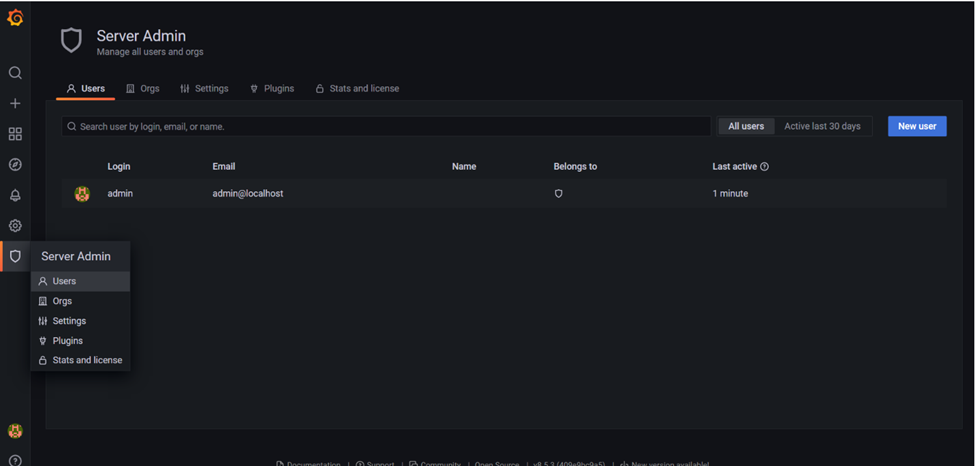Open the Help question mark icon
Viewport: 975px width, 466px height.
click(16, 460)
